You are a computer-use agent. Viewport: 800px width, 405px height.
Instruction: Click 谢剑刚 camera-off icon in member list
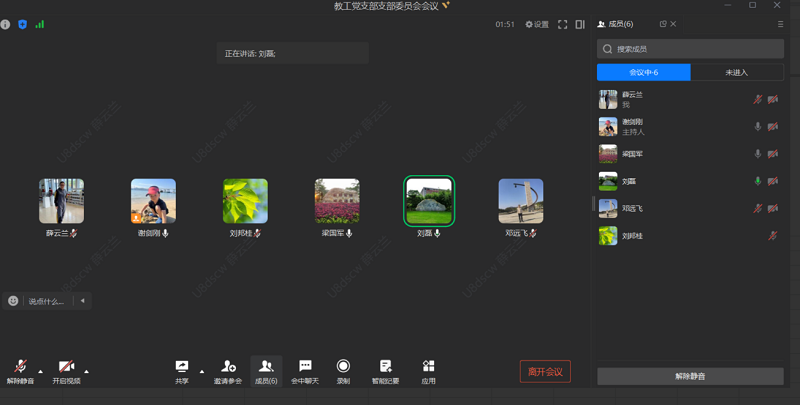[x=773, y=126]
